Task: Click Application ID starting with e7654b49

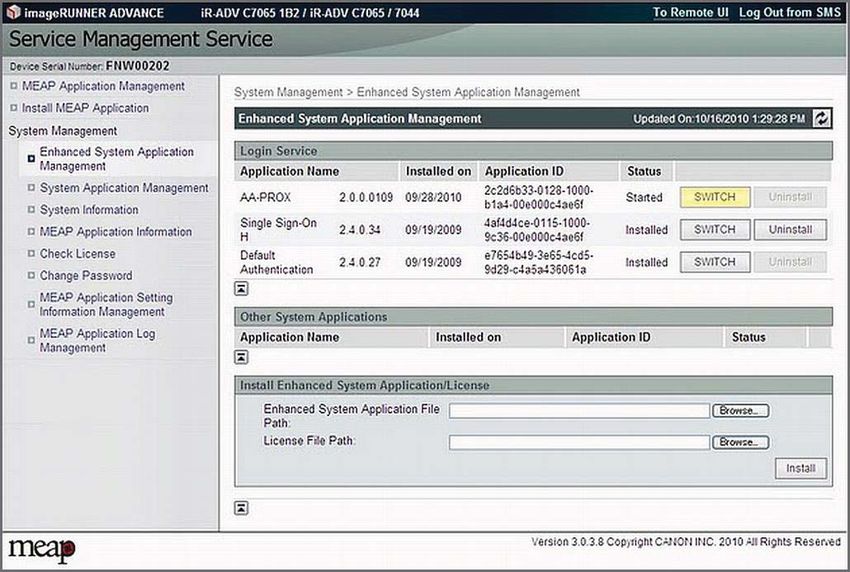Action: coord(539,262)
